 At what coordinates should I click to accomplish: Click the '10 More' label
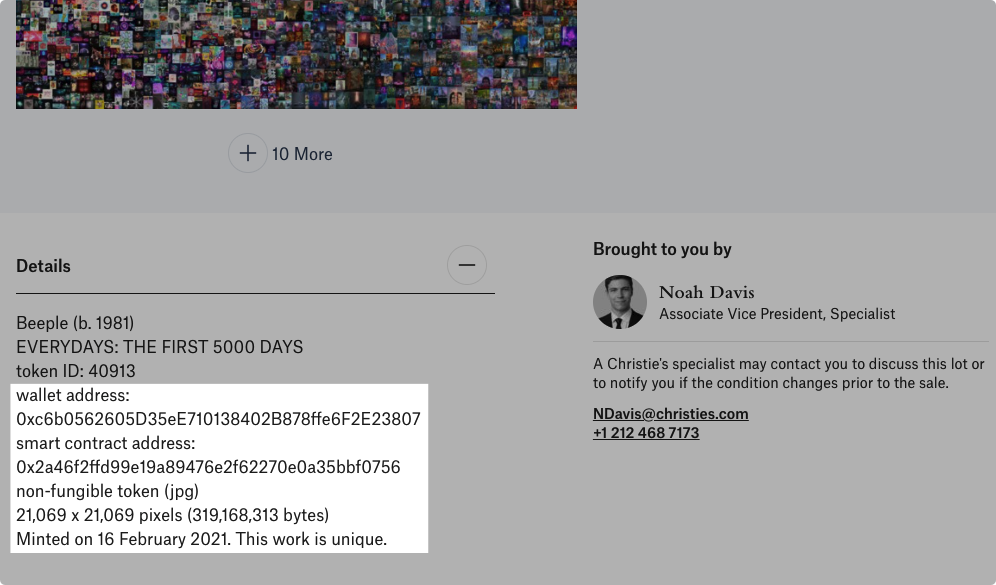click(x=302, y=154)
